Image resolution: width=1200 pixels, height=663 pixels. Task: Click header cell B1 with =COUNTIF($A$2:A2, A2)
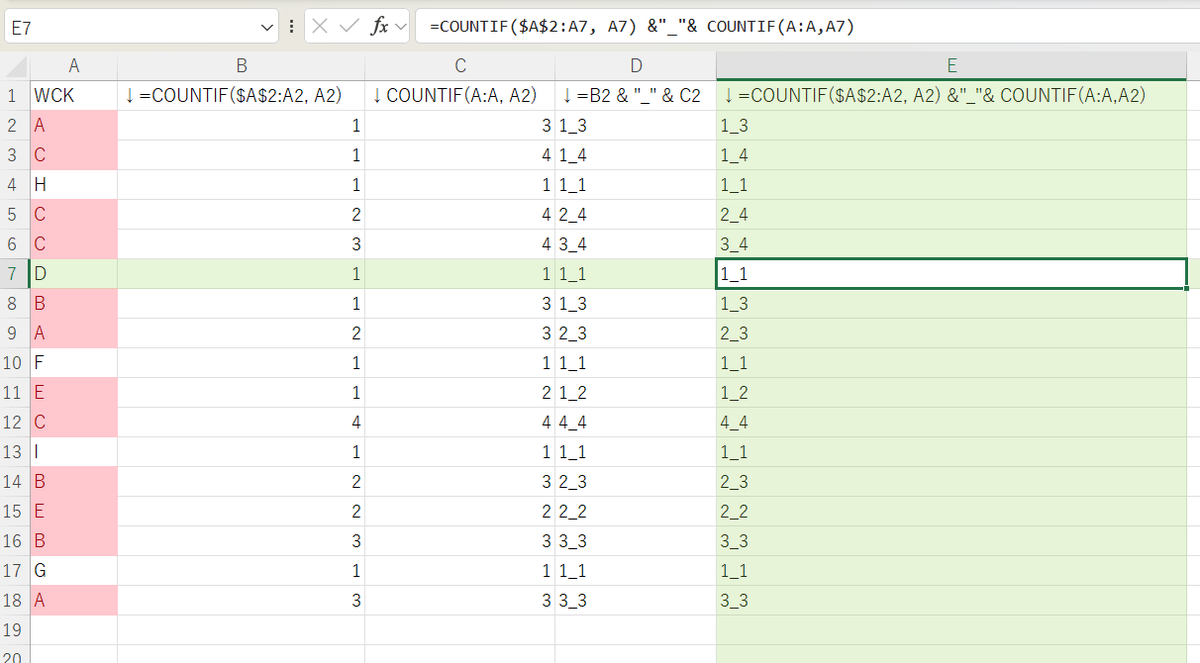click(241, 96)
